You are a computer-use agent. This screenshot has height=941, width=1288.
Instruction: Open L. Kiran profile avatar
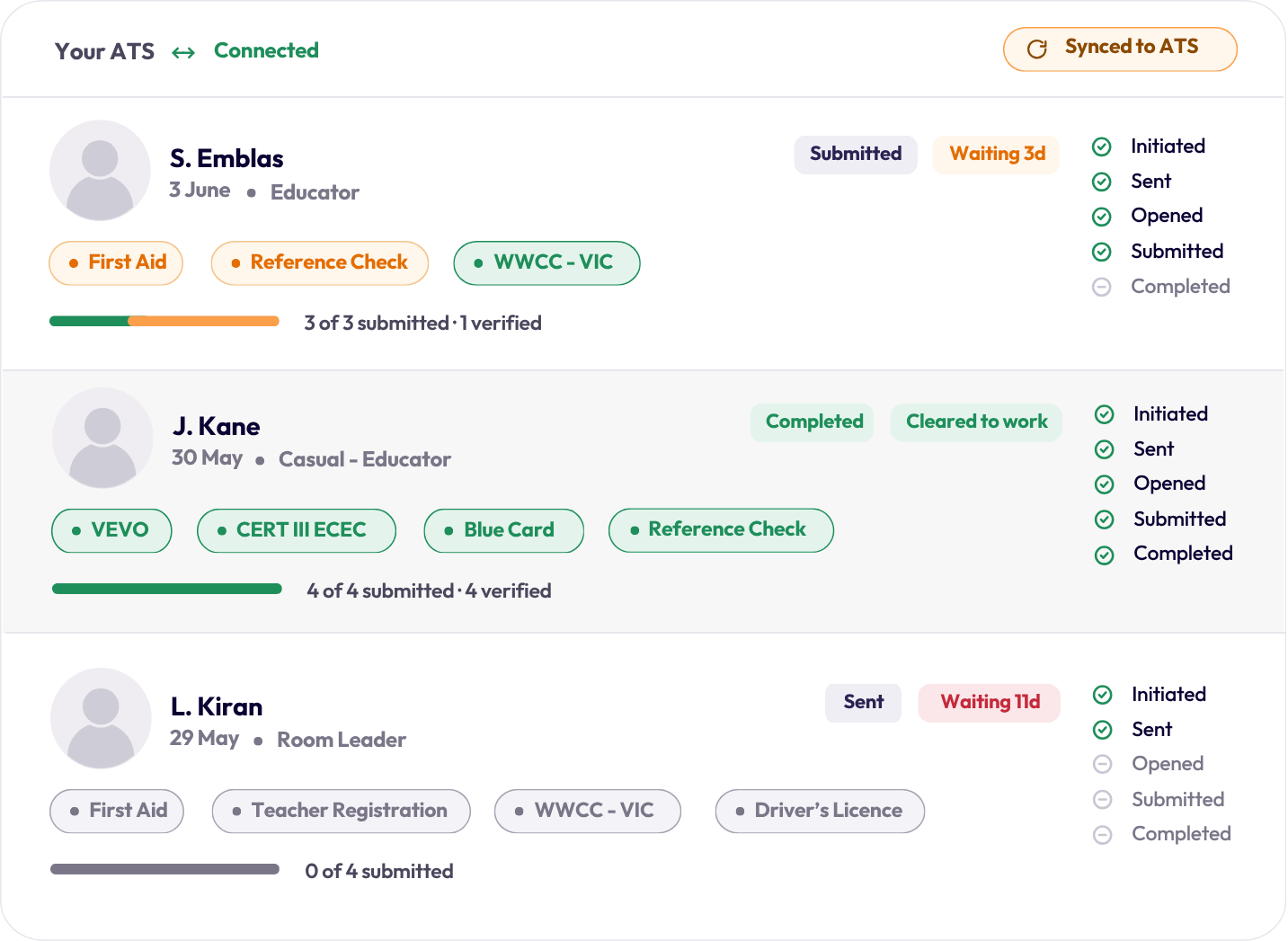tap(101, 718)
